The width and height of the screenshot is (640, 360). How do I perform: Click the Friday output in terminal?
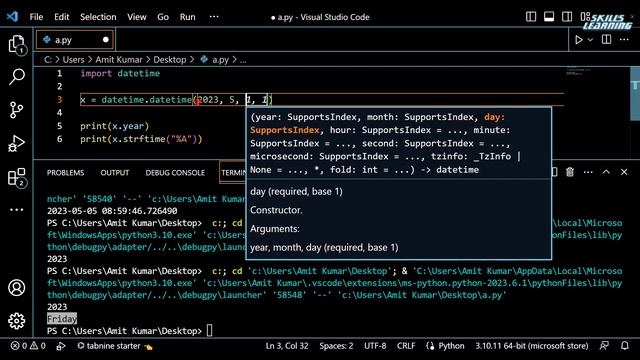(62, 319)
